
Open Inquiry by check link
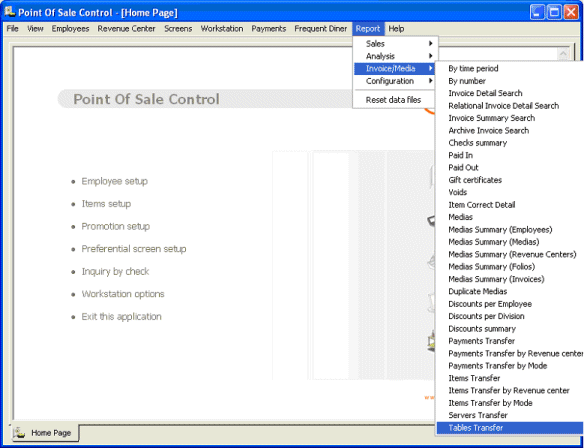tap(115, 271)
